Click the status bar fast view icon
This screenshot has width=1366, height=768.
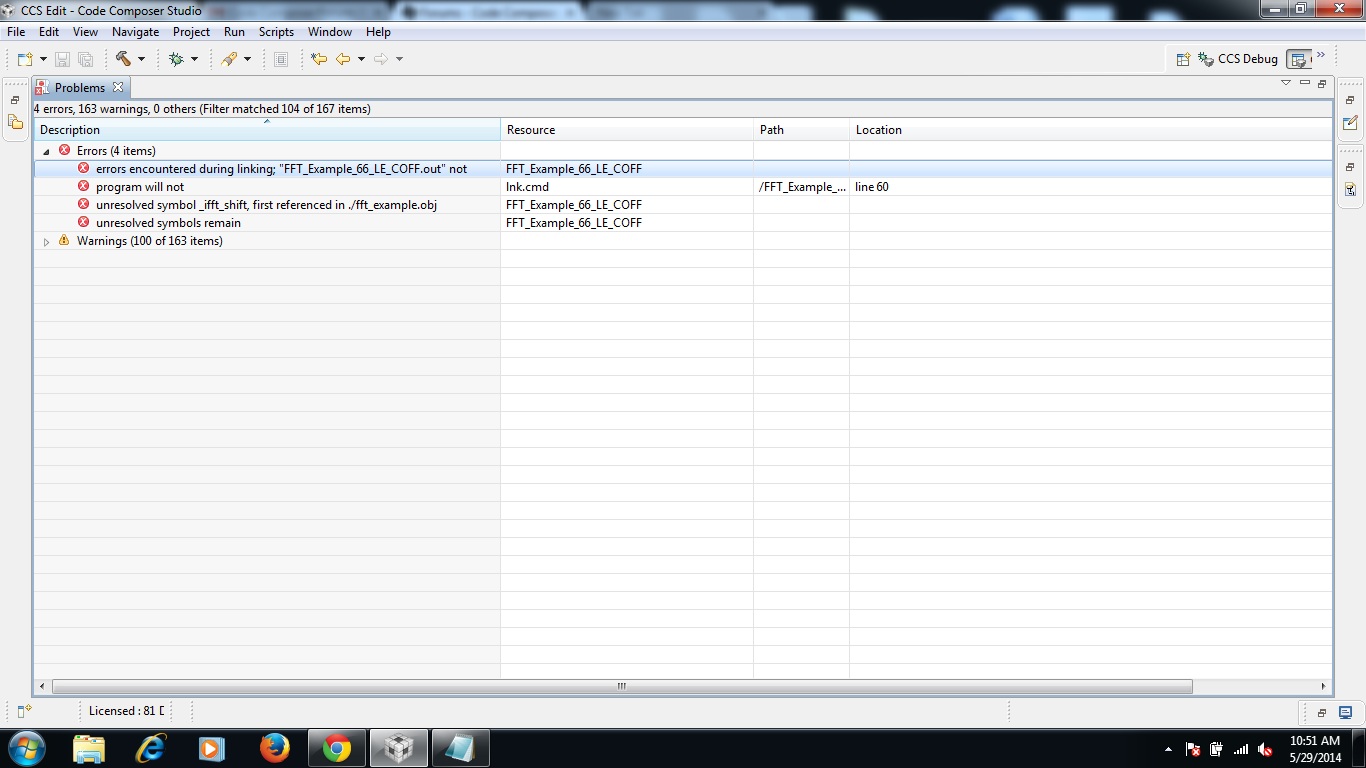[x=25, y=712]
